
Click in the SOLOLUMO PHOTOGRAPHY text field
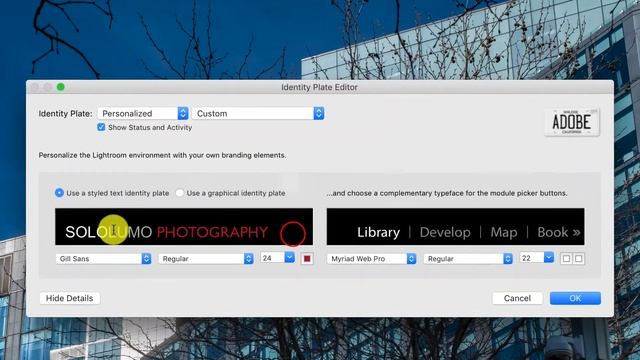pyautogui.click(x=184, y=227)
